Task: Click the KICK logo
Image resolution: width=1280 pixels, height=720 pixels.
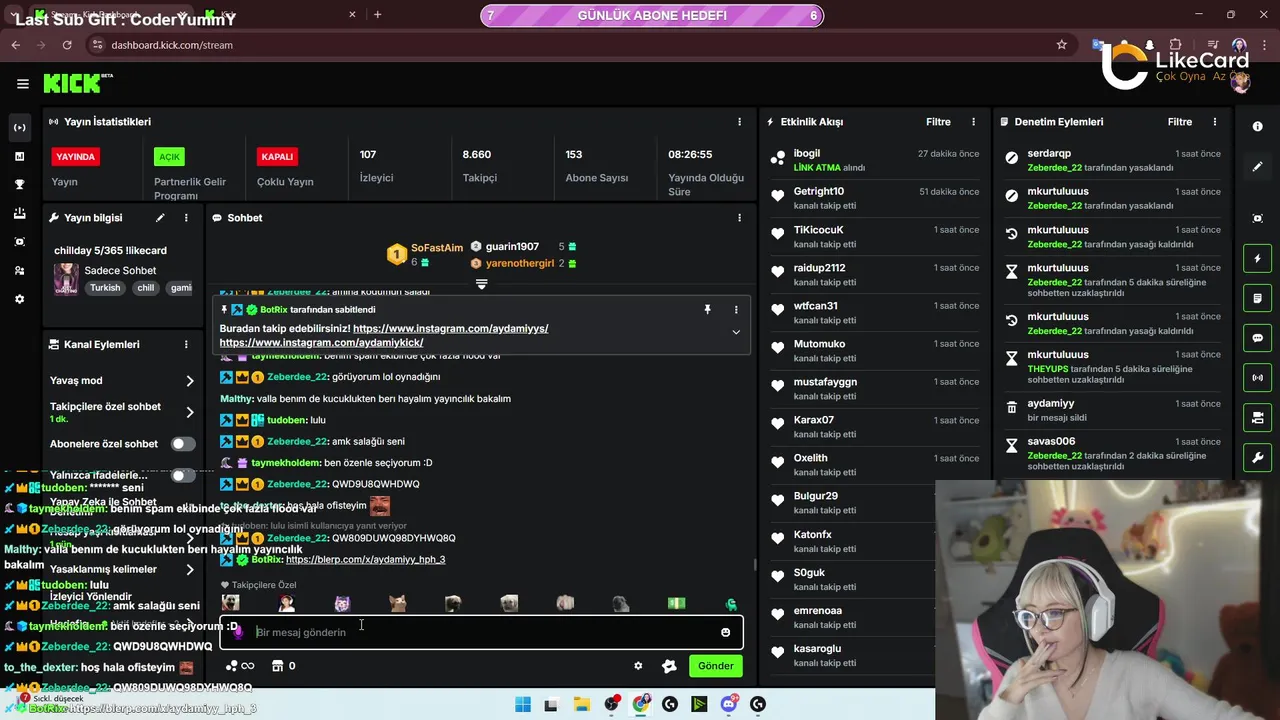Action: 73,84
